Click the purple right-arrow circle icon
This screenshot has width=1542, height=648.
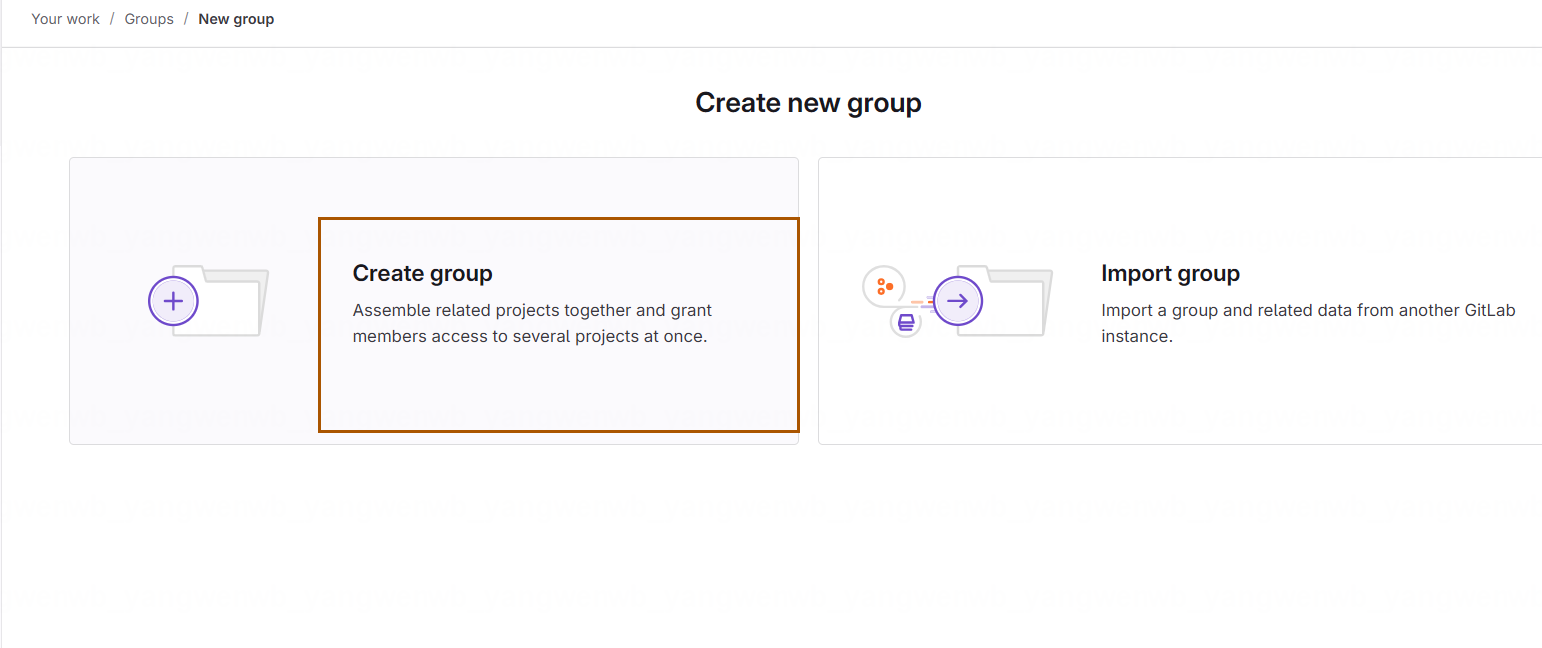pyautogui.click(x=958, y=301)
